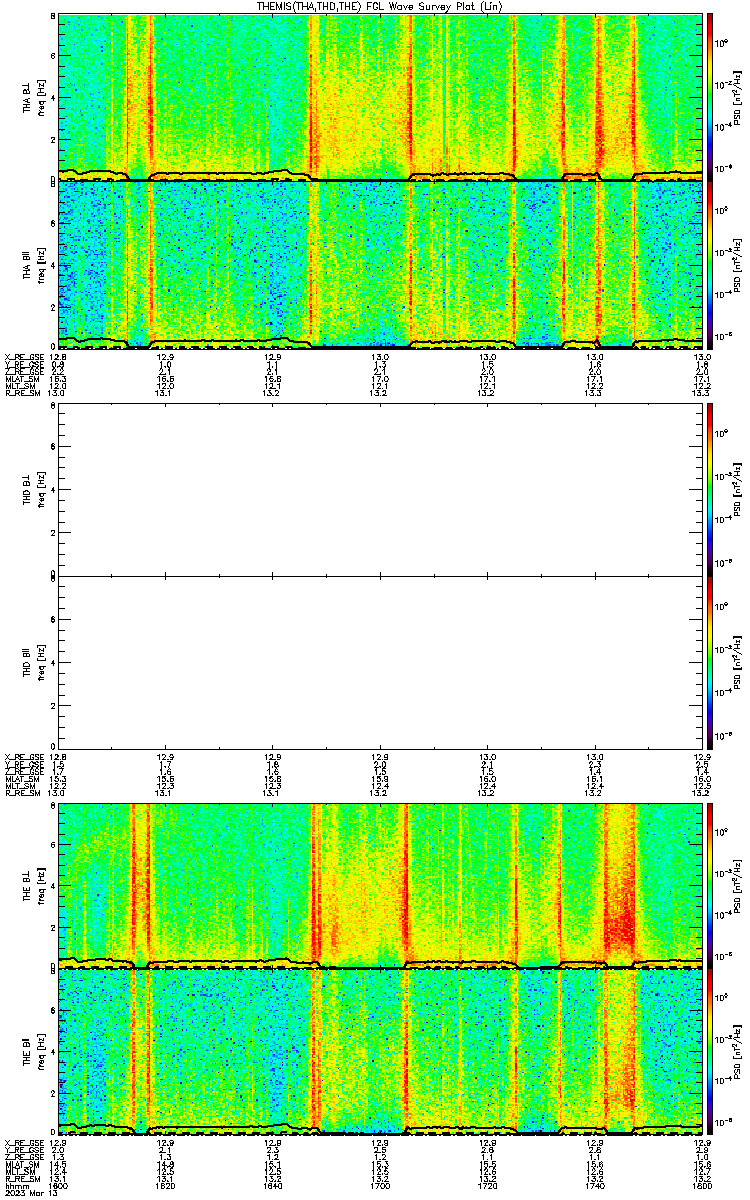Screen dimensions: 750x1200
Task: Click the PSD label next to THE B-parallel color bar
Action: (738, 1053)
